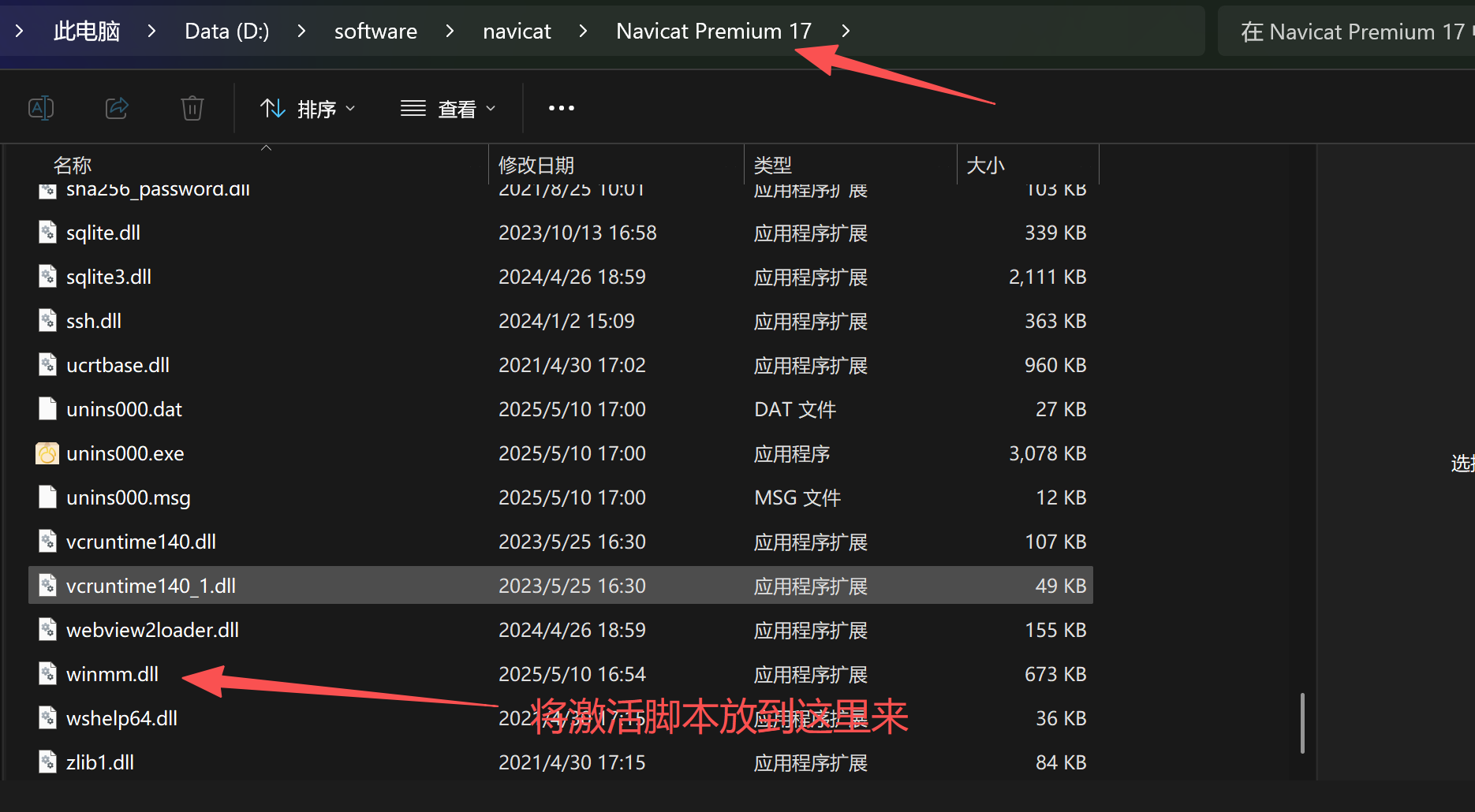Click the winmm.dll file icon
Image resolution: width=1475 pixels, height=812 pixels.
click(x=47, y=674)
